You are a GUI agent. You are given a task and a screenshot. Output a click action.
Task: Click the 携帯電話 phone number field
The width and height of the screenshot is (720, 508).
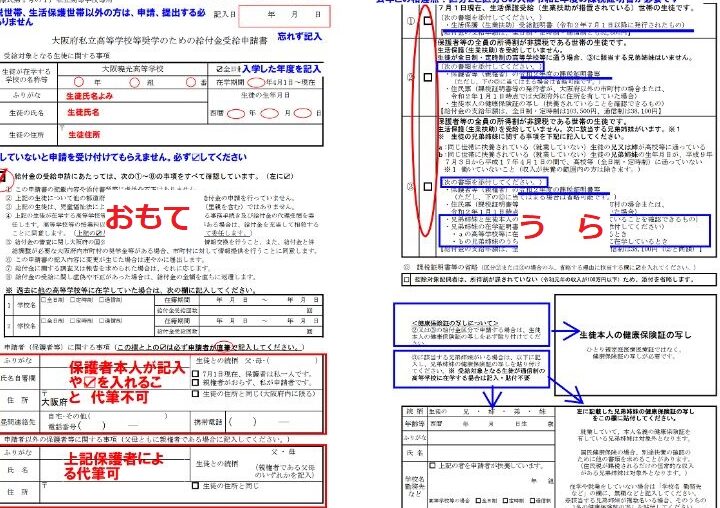point(275,422)
